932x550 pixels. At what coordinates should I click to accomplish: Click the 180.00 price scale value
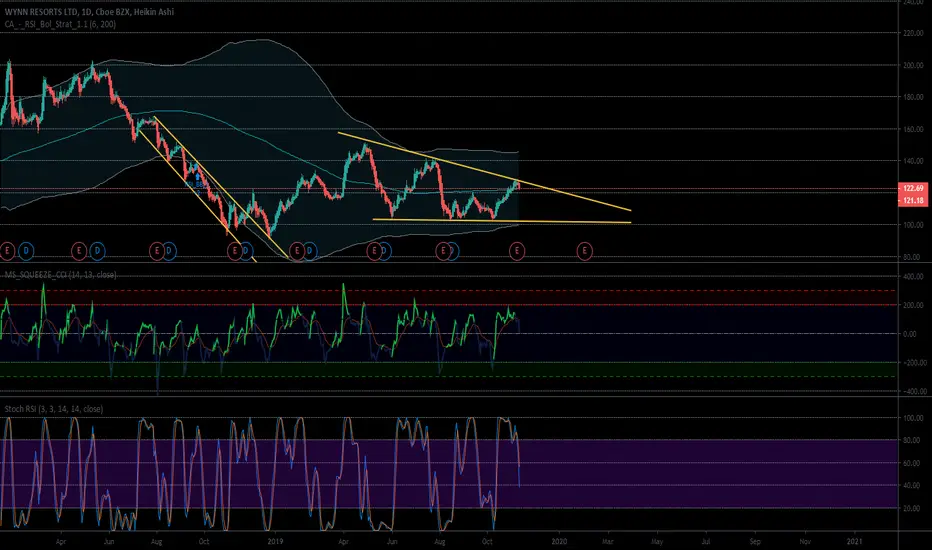tap(913, 97)
